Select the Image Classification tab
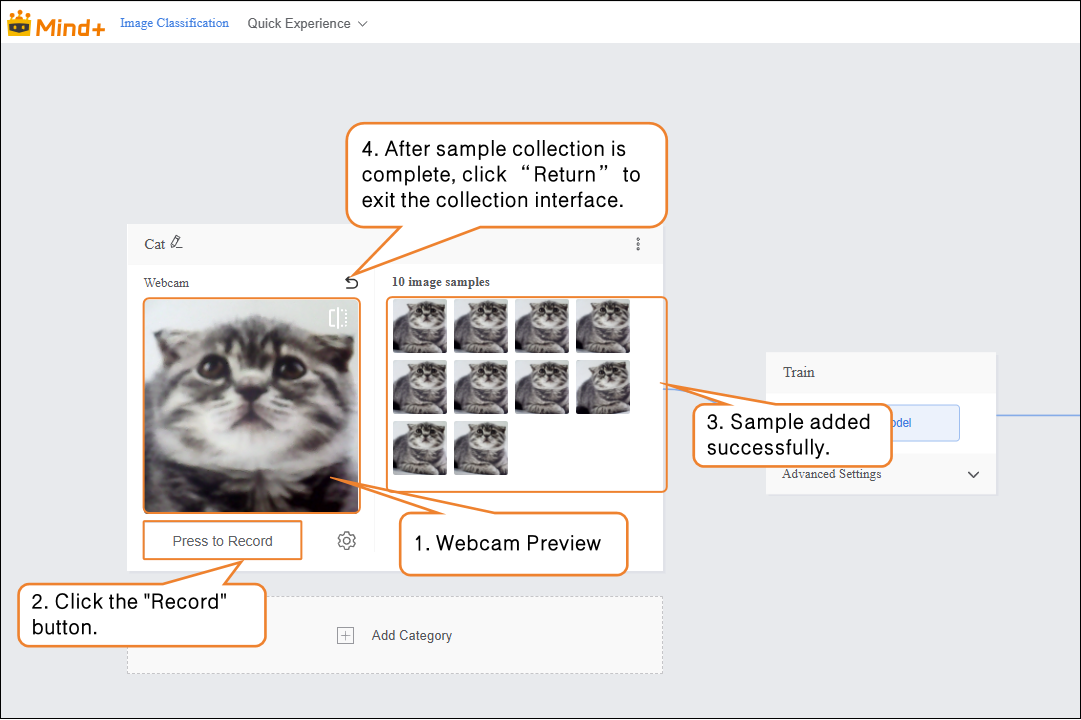This screenshot has height=720, width=1081. pyautogui.click(x=174, y=23)
